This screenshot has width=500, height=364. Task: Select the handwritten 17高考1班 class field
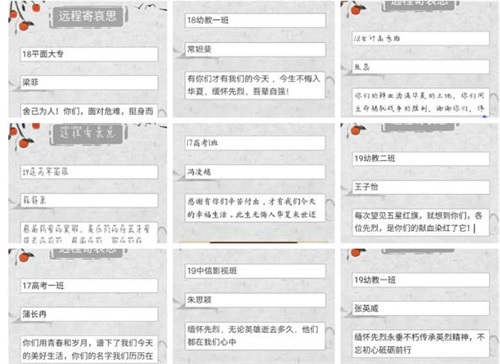[x=255, y=143]
